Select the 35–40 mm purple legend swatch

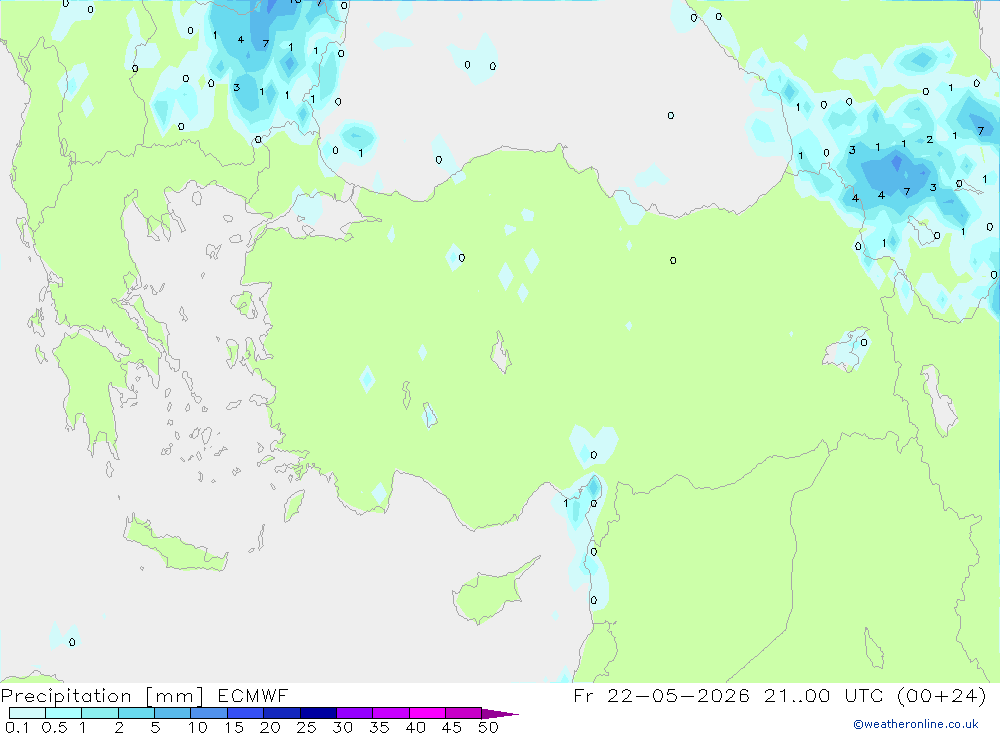click(x=391, y=713)
